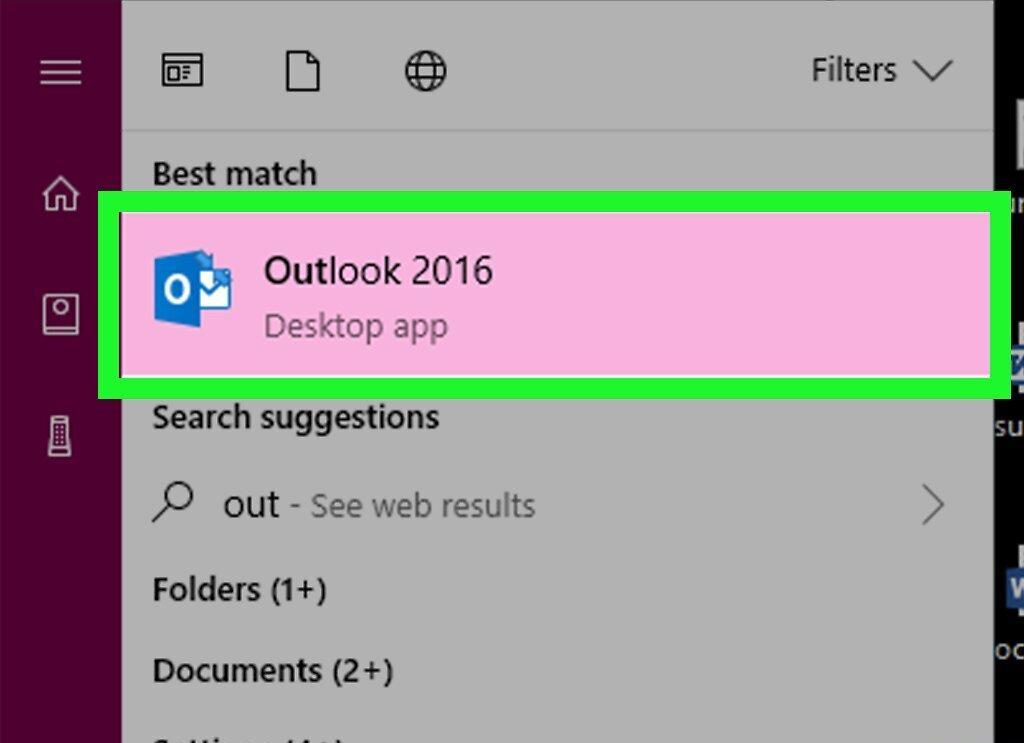Screen dimensions: 1024x743
Task: Click the Search suggestions section header
Action: click(296, 418)
